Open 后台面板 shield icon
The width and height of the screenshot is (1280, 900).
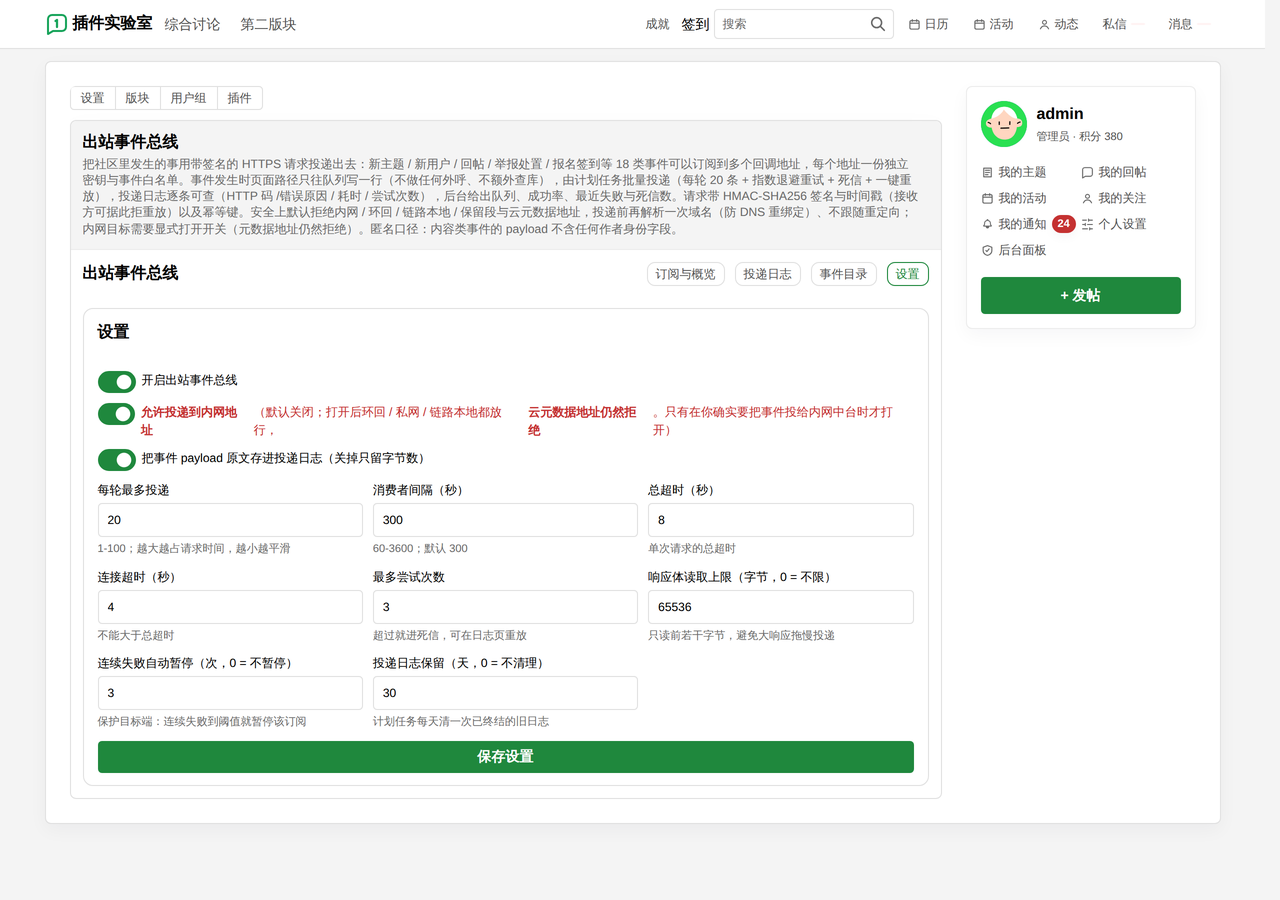(x=988, y=250)
